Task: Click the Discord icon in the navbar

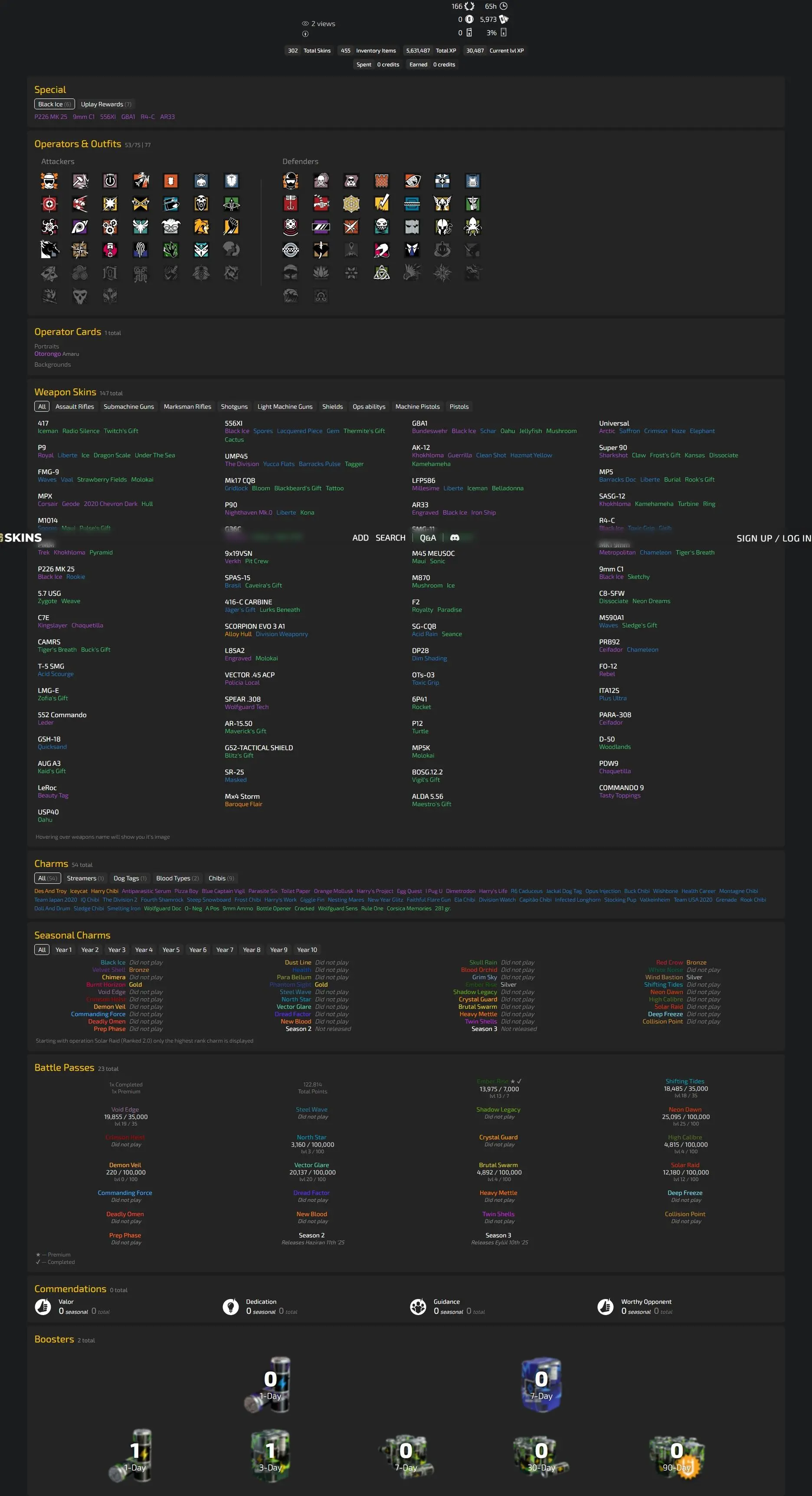Action: [x=455, y=538]
